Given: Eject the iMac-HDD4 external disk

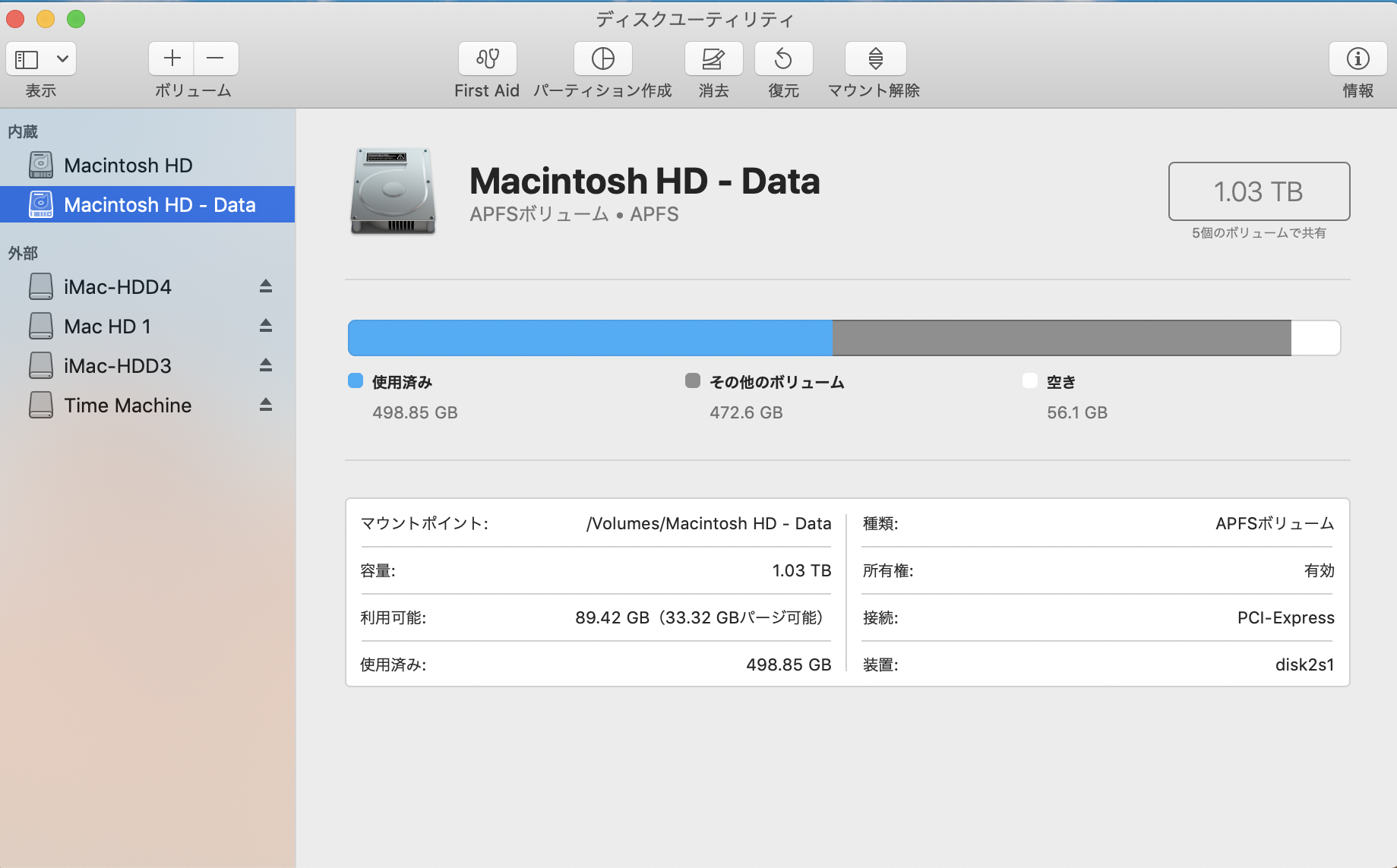Looking at the screenshot, I should click(x=266, y=286).
